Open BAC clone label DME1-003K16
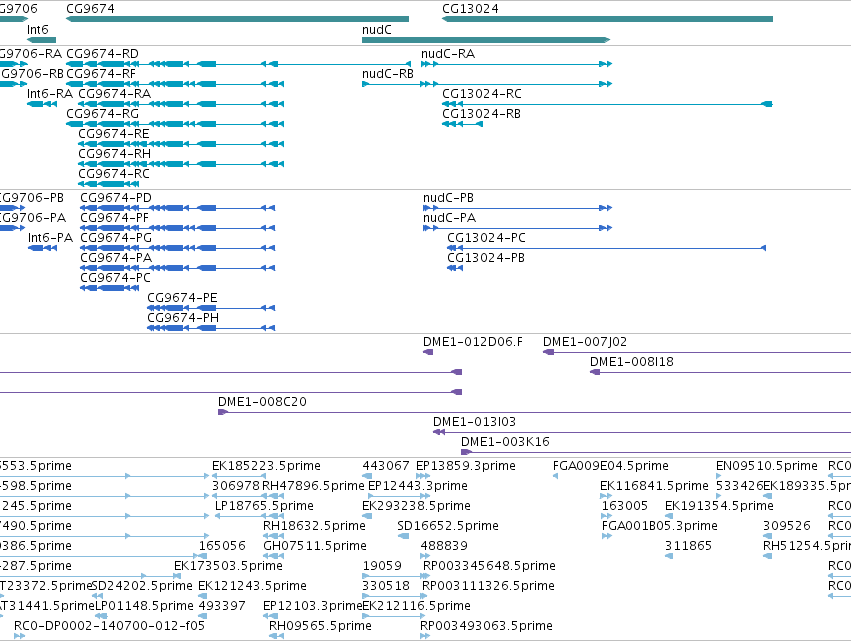 coord(505,442)
